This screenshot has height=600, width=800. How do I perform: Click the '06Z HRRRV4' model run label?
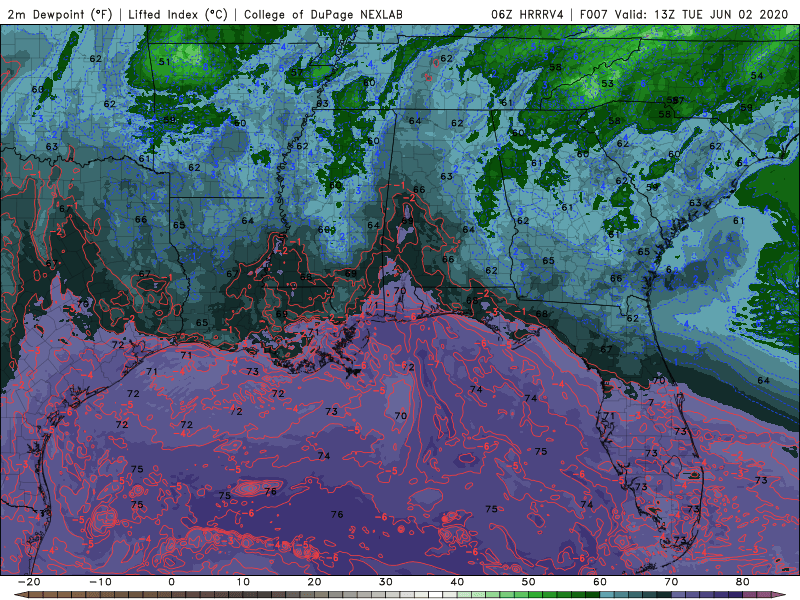527,14
